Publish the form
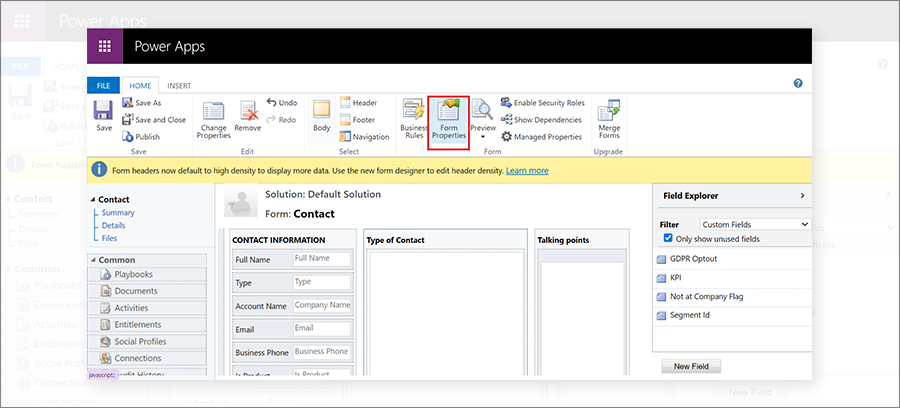Screen dimensions: 900x408 141,137
